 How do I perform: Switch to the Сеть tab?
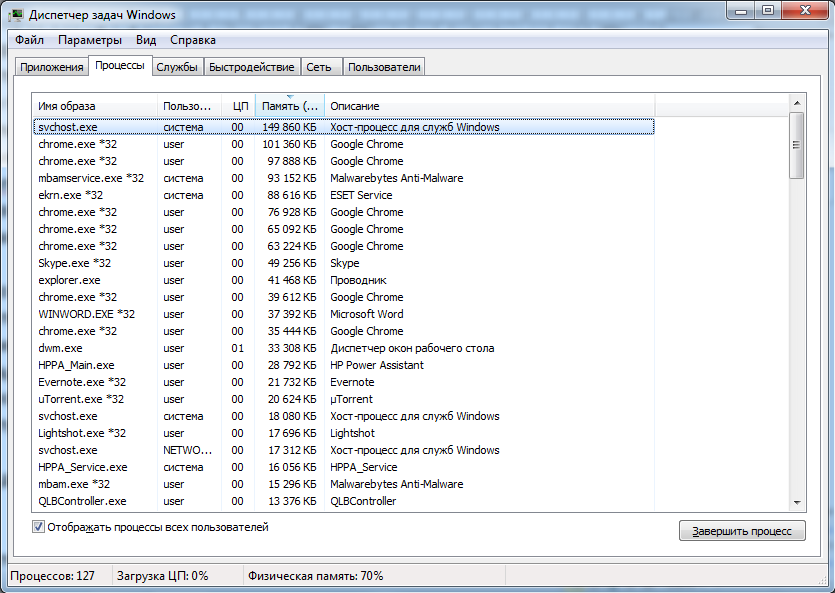tap(319, 67)
